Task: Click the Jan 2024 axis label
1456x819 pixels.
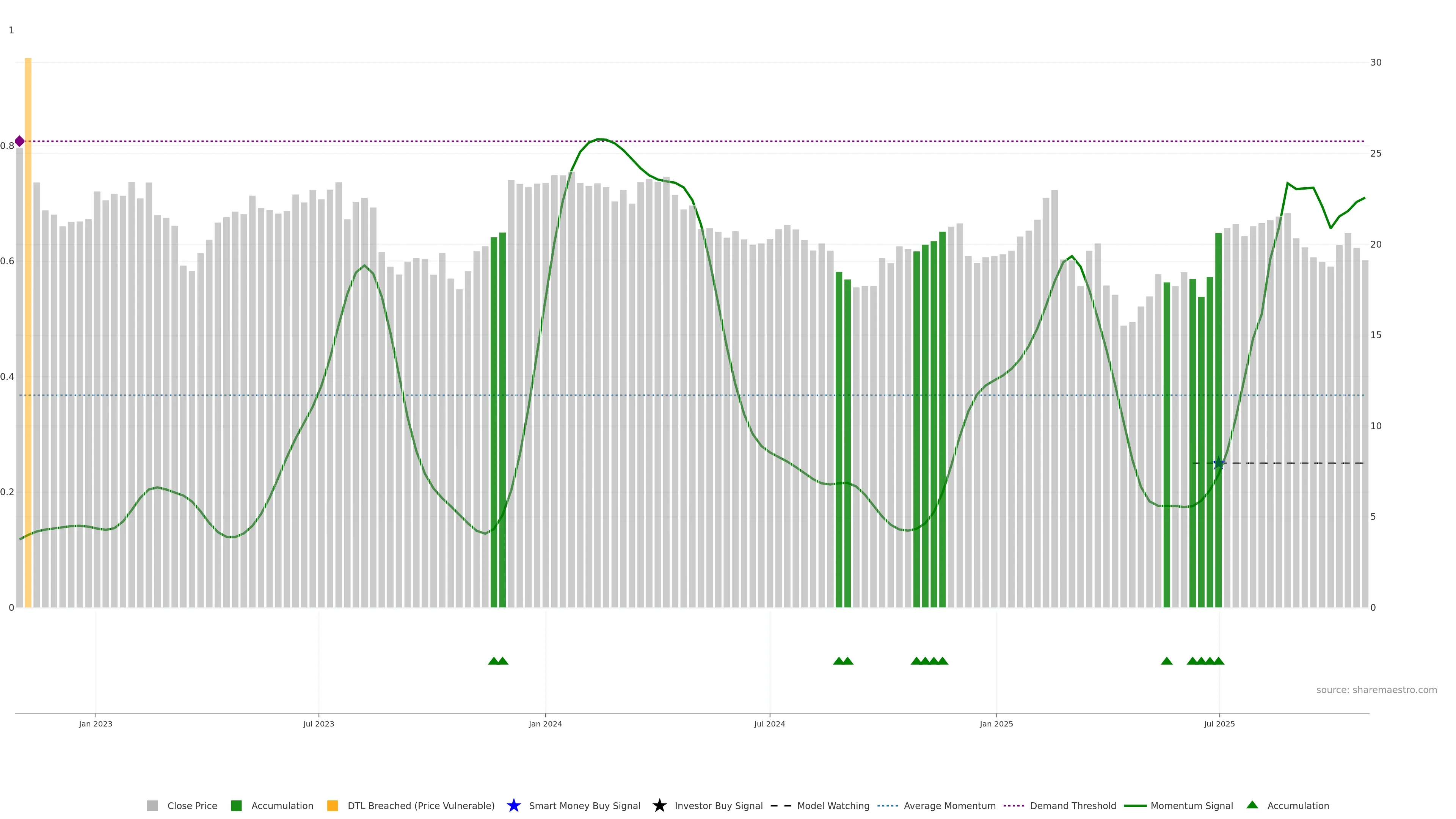Action: pyautogui.click(x=545, y=723)
